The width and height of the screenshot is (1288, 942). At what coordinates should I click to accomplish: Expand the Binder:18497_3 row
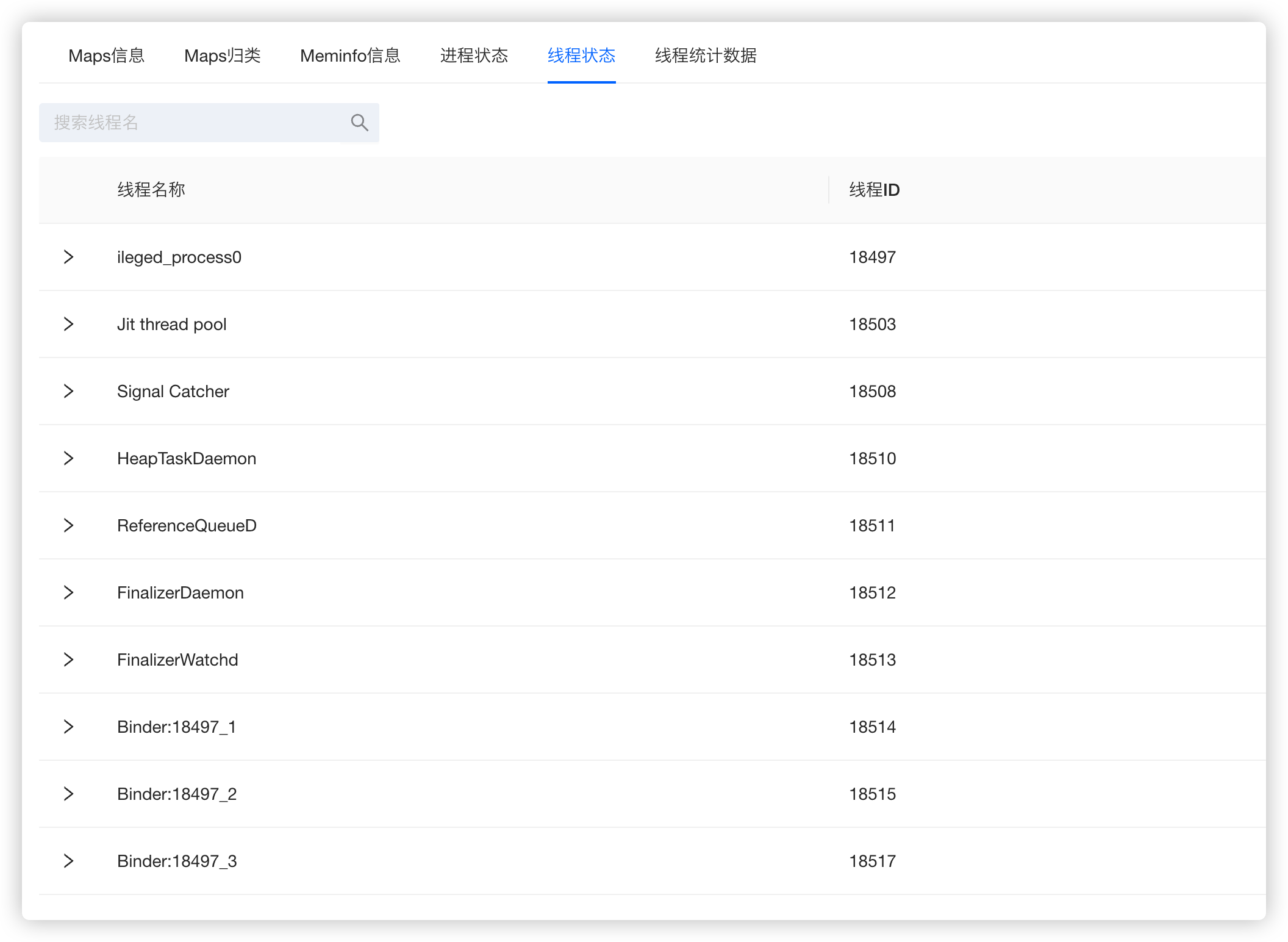(x=68, y=861)
